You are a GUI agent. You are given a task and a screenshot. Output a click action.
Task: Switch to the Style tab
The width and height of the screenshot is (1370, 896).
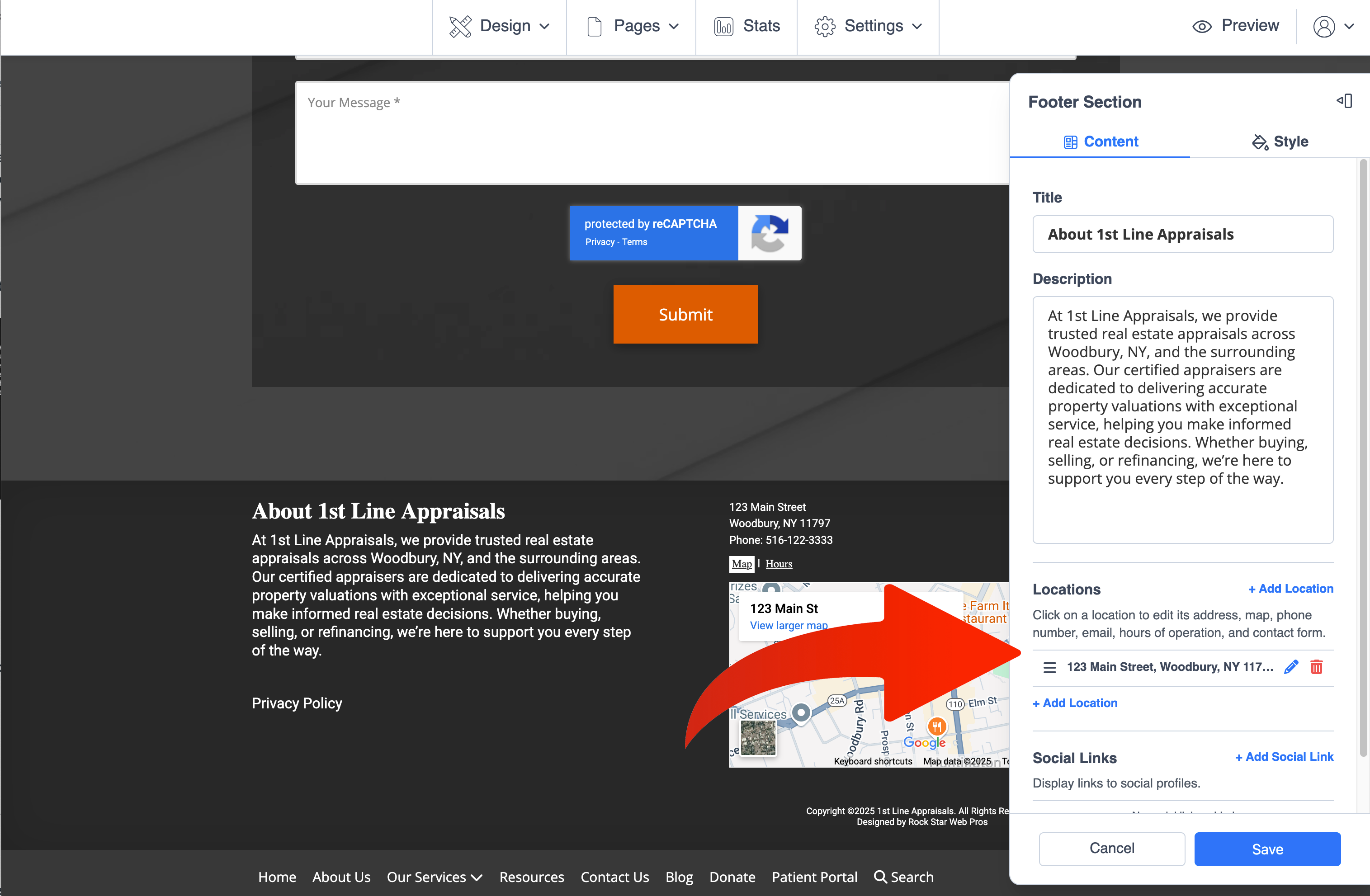[x=1280, y=141]
